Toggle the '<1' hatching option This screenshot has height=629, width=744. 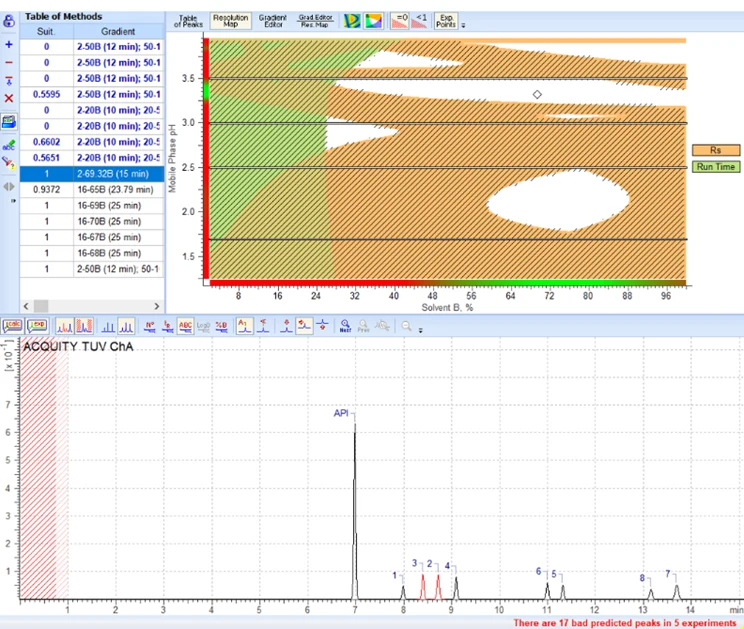[x=419, y=21]
